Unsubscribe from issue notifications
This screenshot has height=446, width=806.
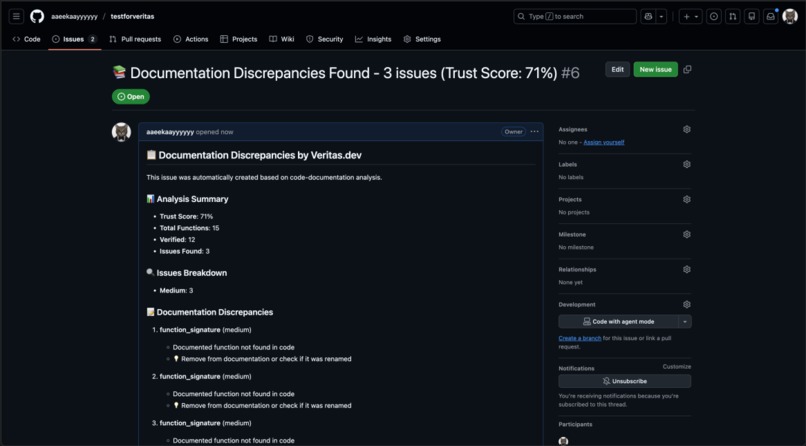click(x=625, y=381)
